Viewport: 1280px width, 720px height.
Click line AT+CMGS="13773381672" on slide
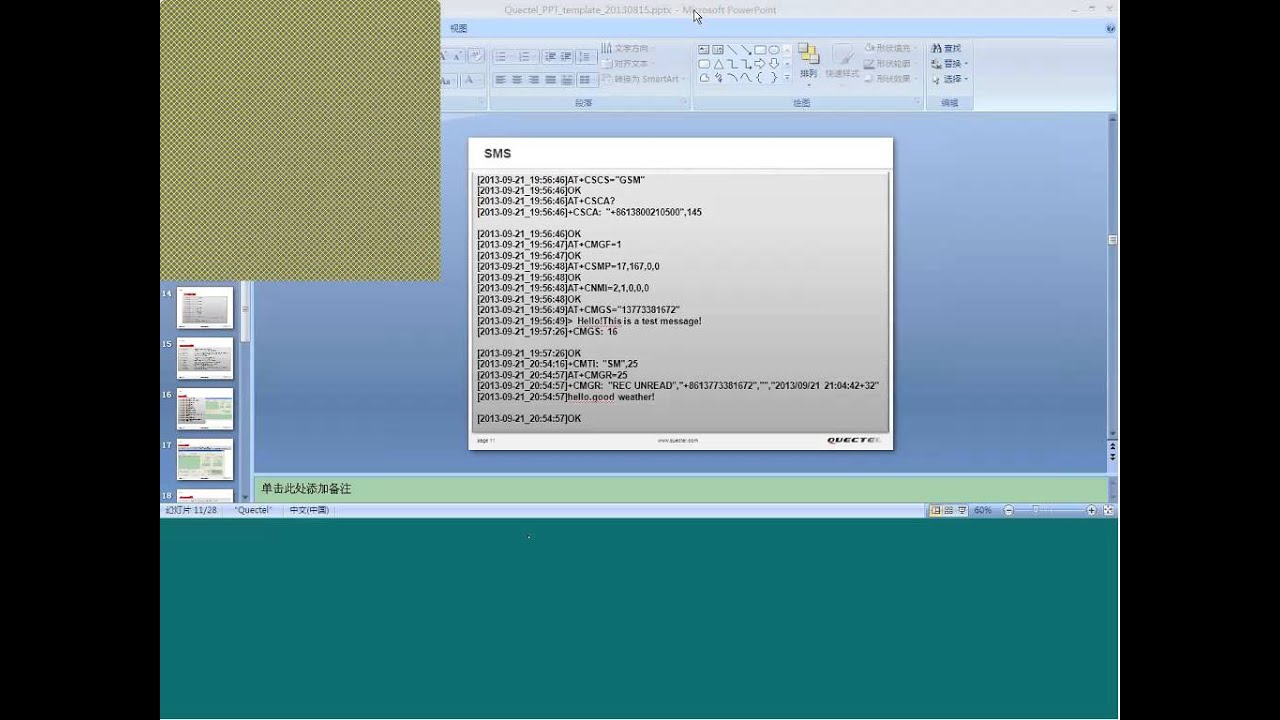(579, 310)
